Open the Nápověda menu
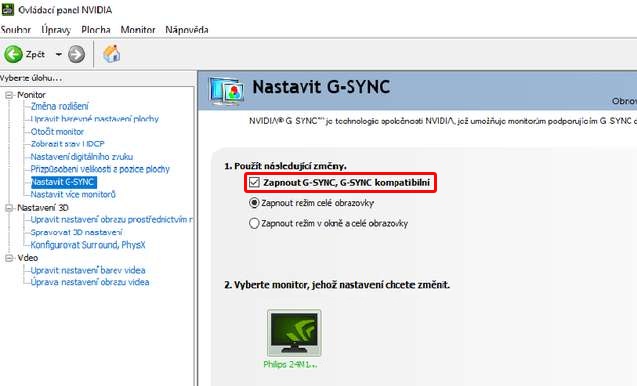637x386 pixels. tap(186, 30)
